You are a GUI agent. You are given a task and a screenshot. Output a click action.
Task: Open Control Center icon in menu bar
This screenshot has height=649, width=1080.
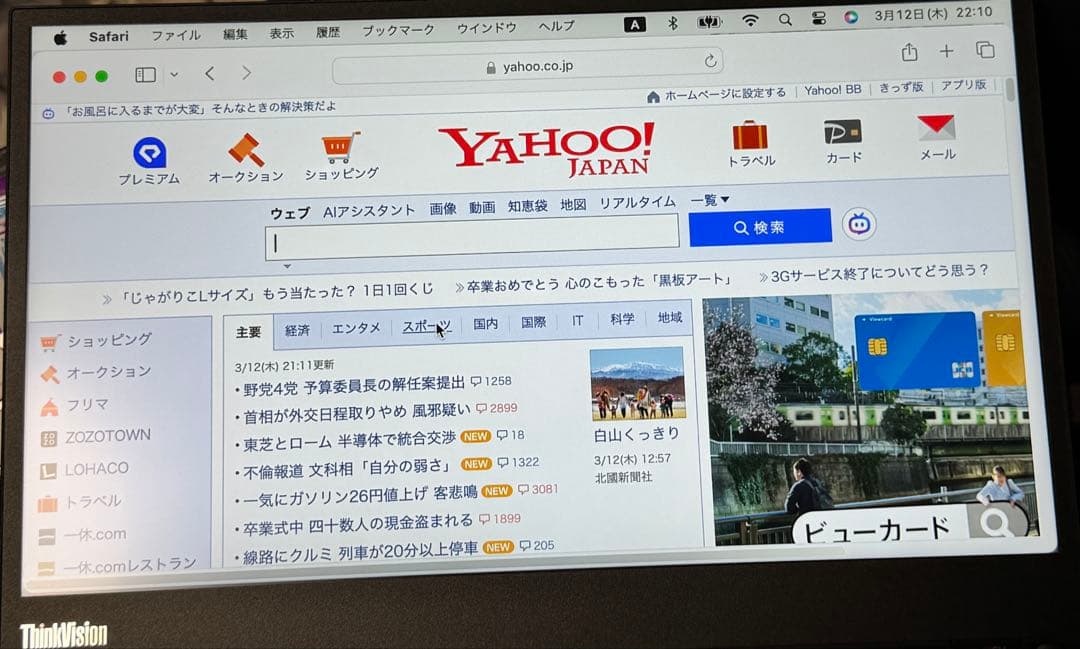click(818, 19)
